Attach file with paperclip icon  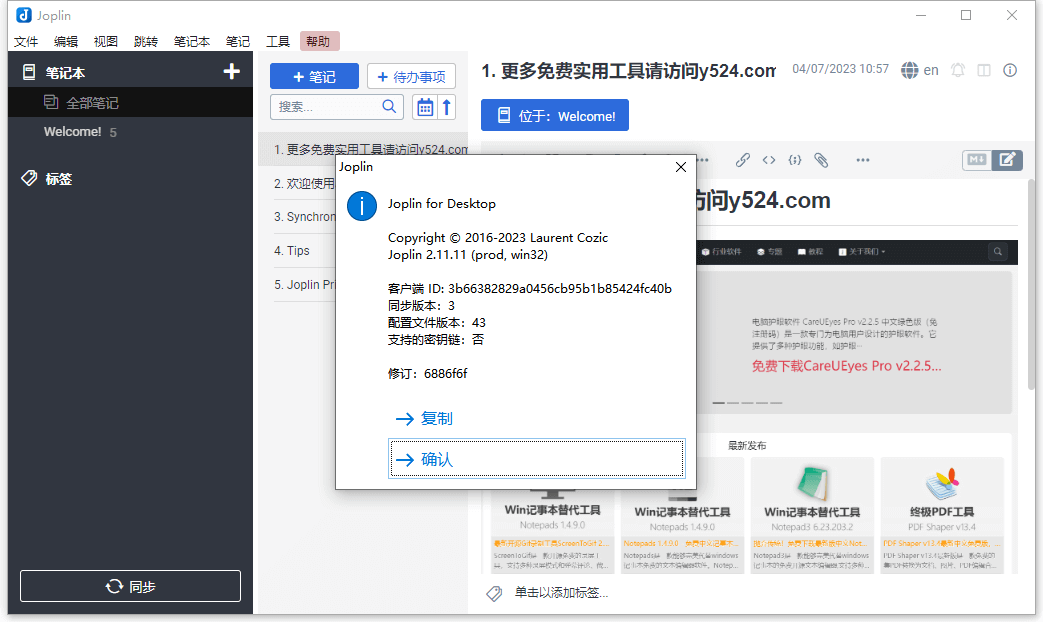pyautogui.click(x=821, y=160)
